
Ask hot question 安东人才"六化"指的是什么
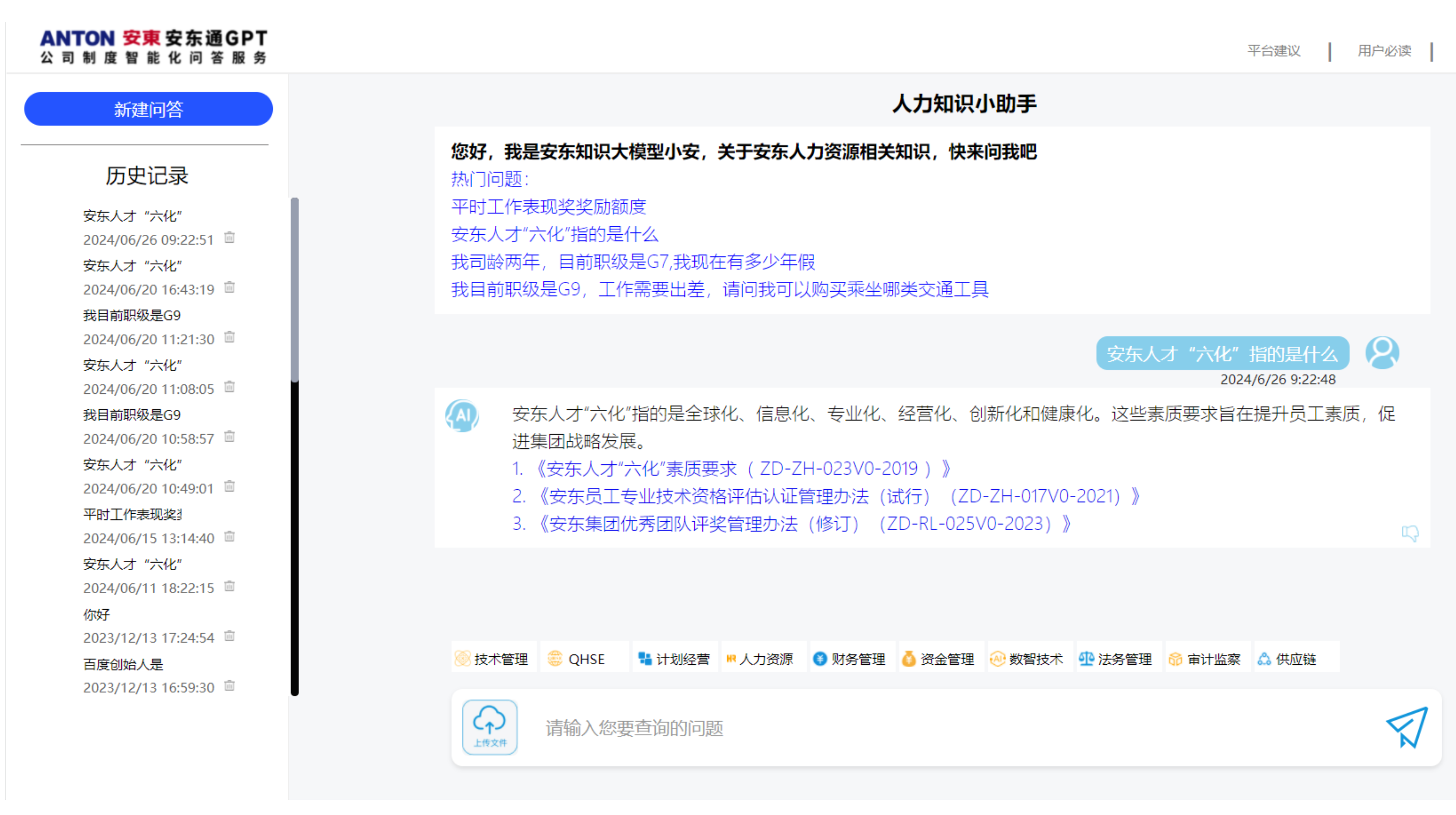[555, 234]
